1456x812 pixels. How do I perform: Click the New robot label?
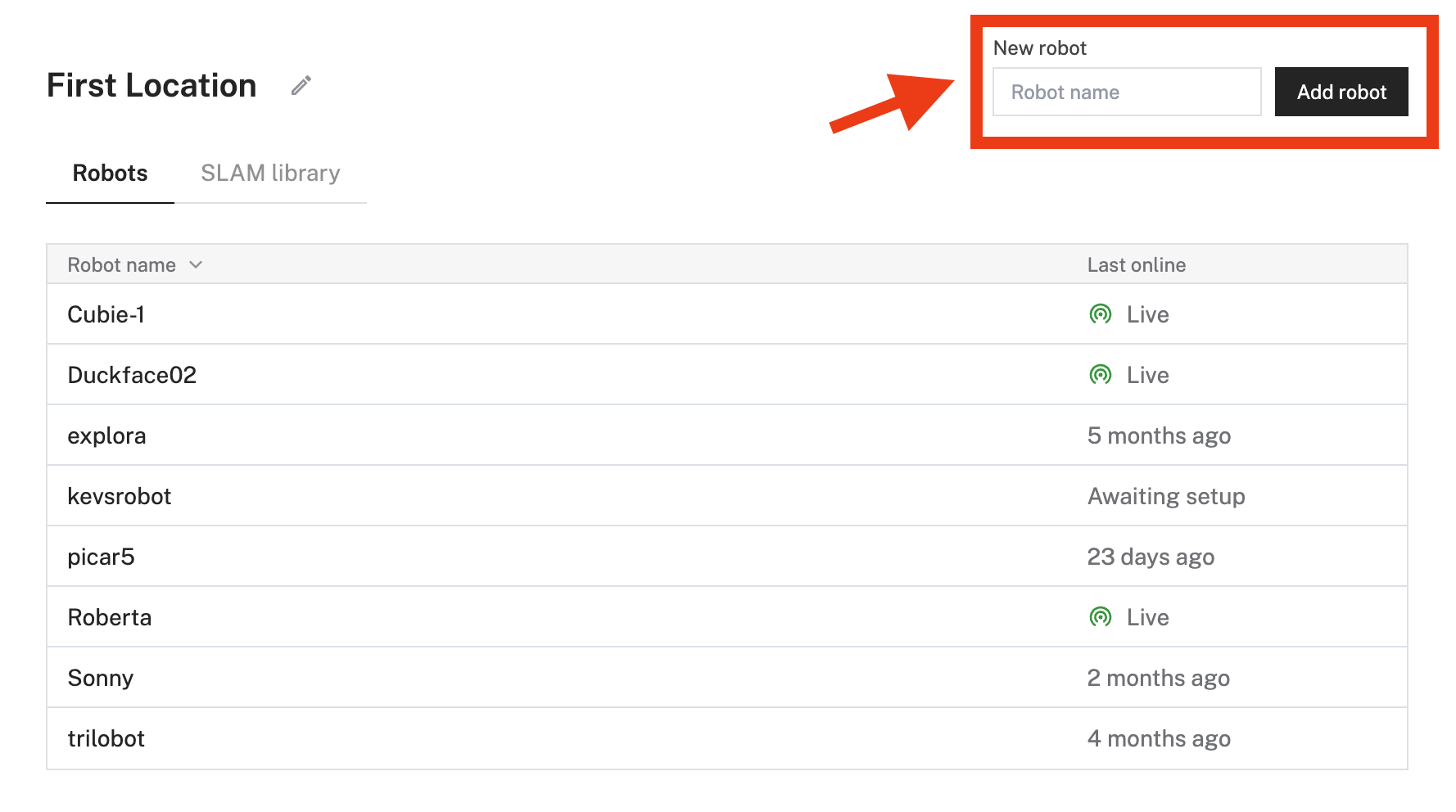1040,48
